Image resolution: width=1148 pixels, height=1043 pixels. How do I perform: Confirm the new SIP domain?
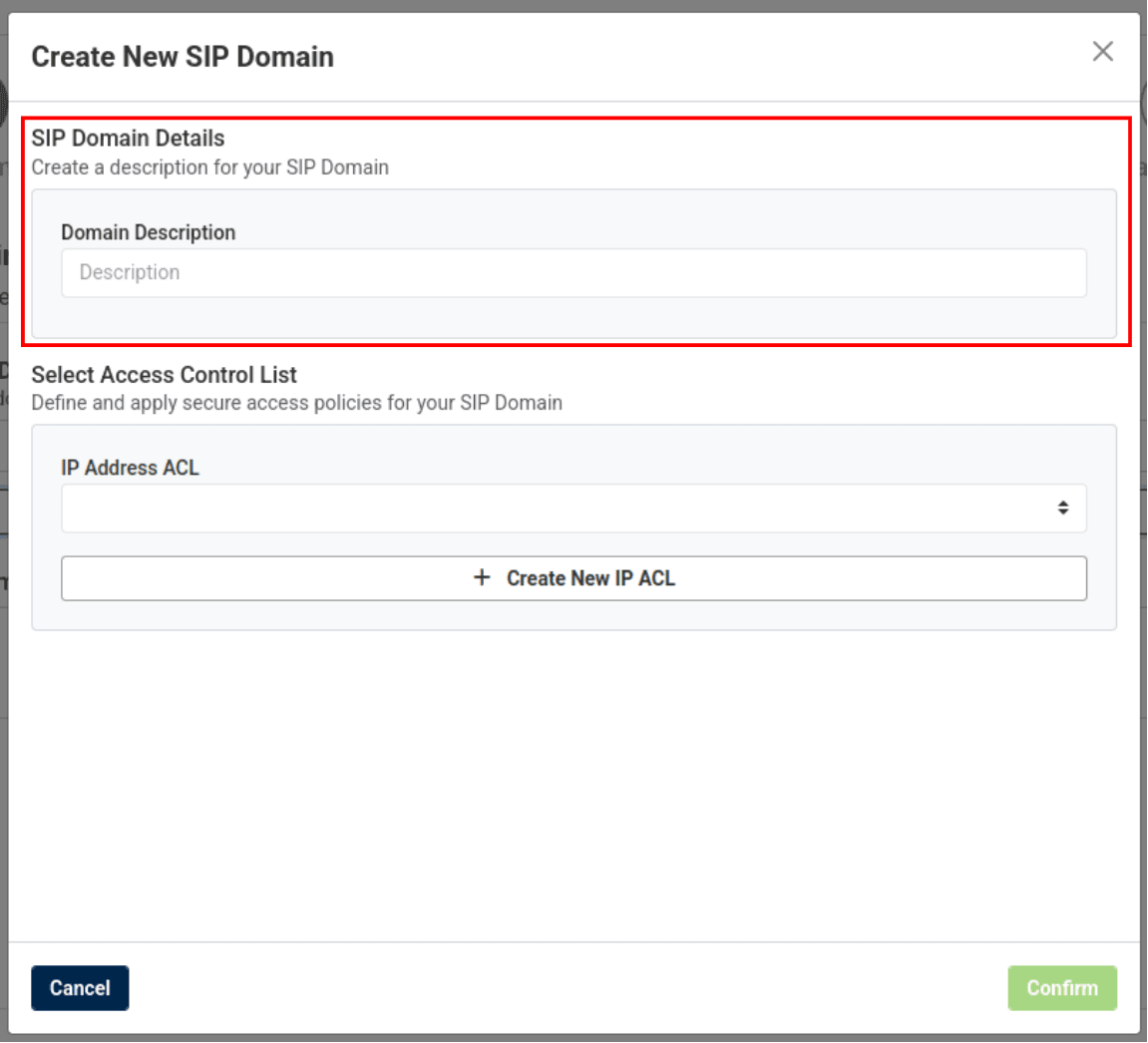click(x=1061, y=988)
